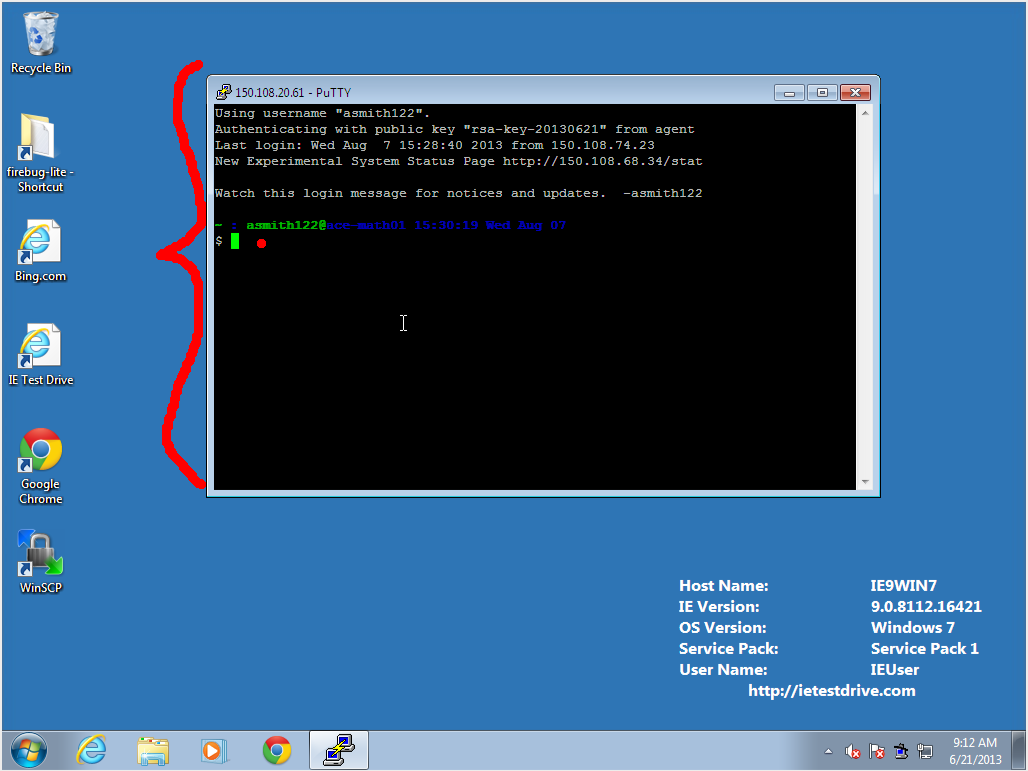Click the PuTTY taskbar button
This screenshot has height=771, width=1028.
(339, 750)
